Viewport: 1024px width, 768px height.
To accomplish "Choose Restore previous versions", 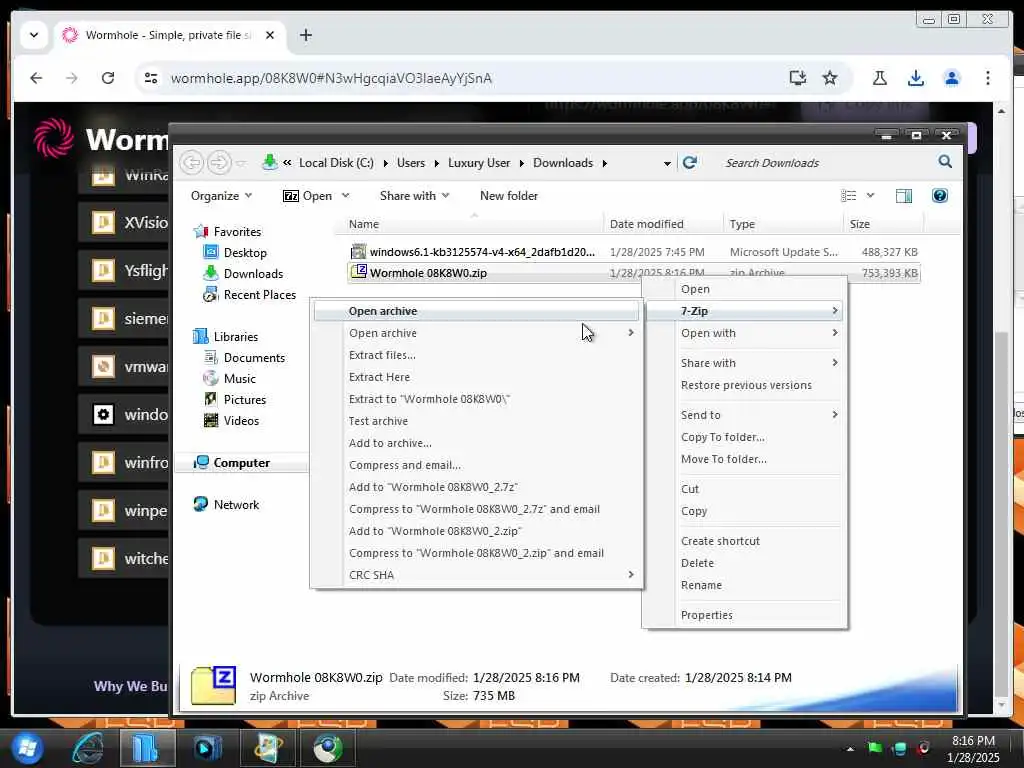I will click(x=746, y=385).
